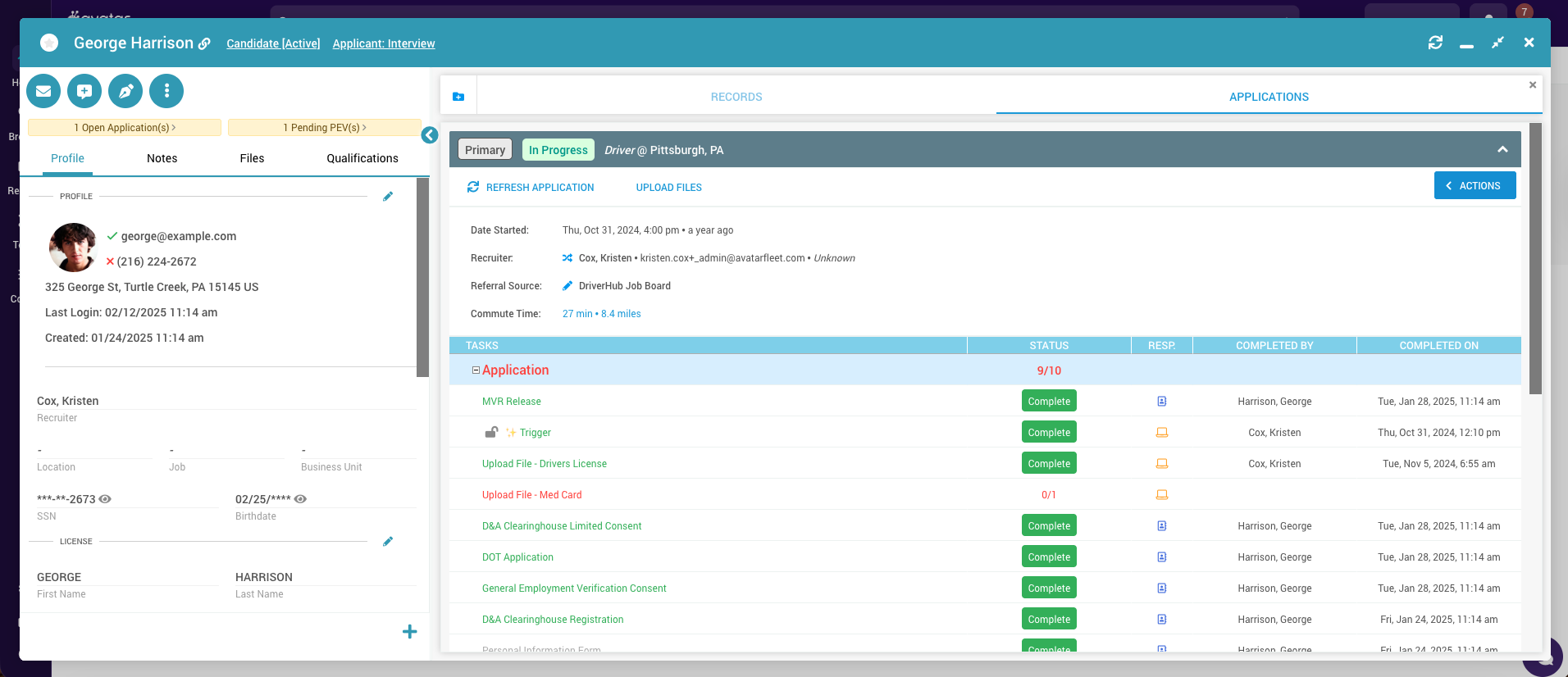1568x677 pixels.
Task: Click the envelope email icon button
Action: coord(43,91)
